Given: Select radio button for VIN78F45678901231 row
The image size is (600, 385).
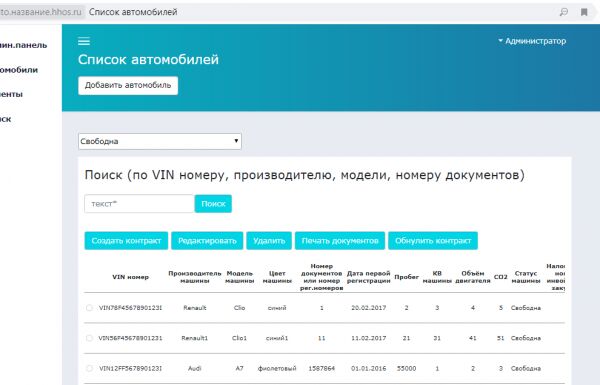Looking at the screenshot, I should [x=89, y=308].
